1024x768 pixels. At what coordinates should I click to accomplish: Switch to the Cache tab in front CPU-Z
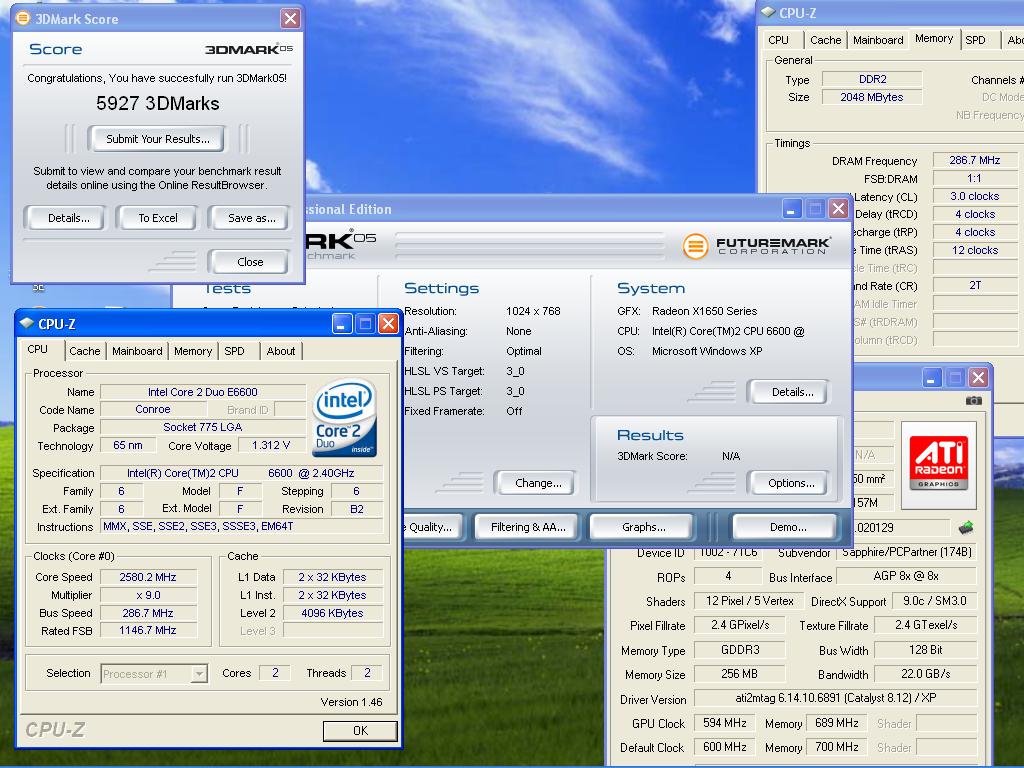tap(85, 351)
